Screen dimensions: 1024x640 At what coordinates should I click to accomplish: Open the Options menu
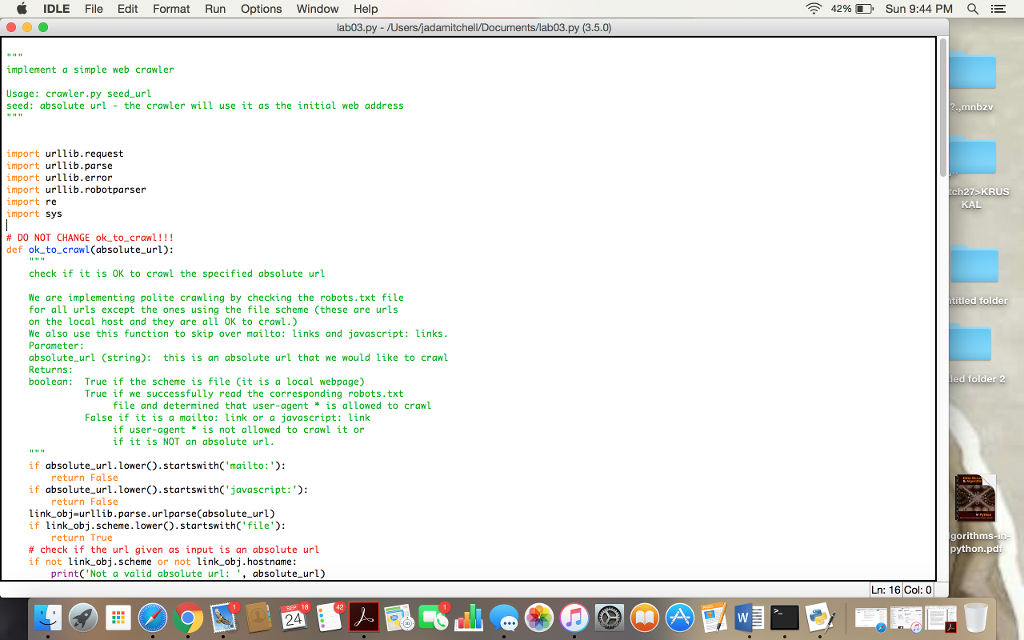point(261,8)
